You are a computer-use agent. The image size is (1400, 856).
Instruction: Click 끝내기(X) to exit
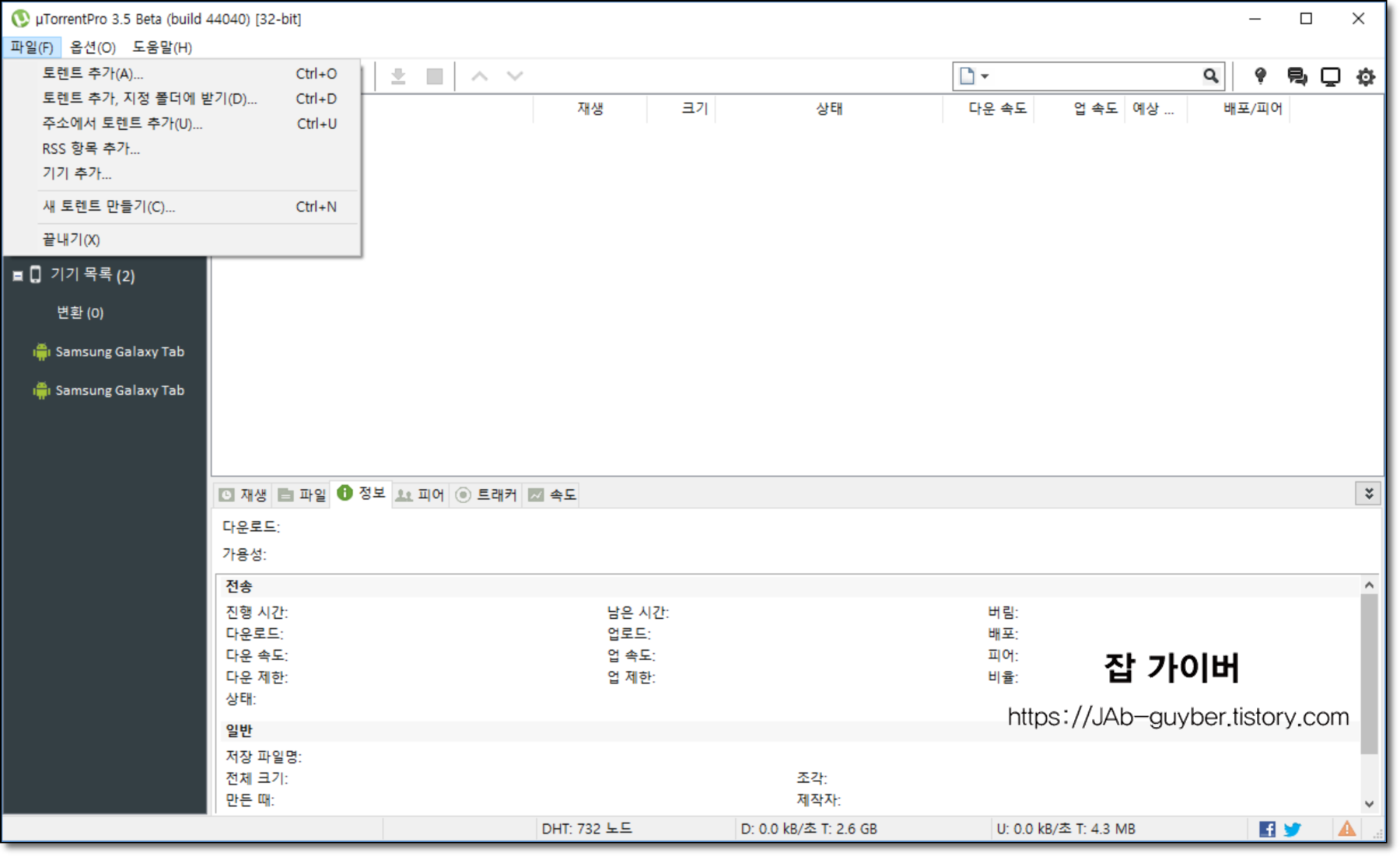tap(183, 239)
